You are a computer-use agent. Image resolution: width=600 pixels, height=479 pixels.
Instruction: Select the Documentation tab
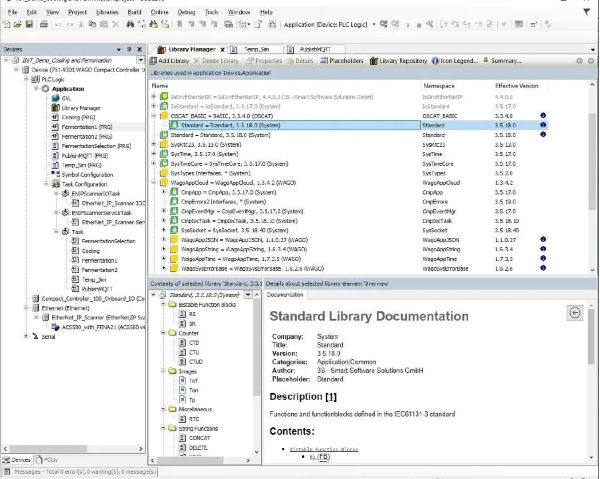[285, 295]
